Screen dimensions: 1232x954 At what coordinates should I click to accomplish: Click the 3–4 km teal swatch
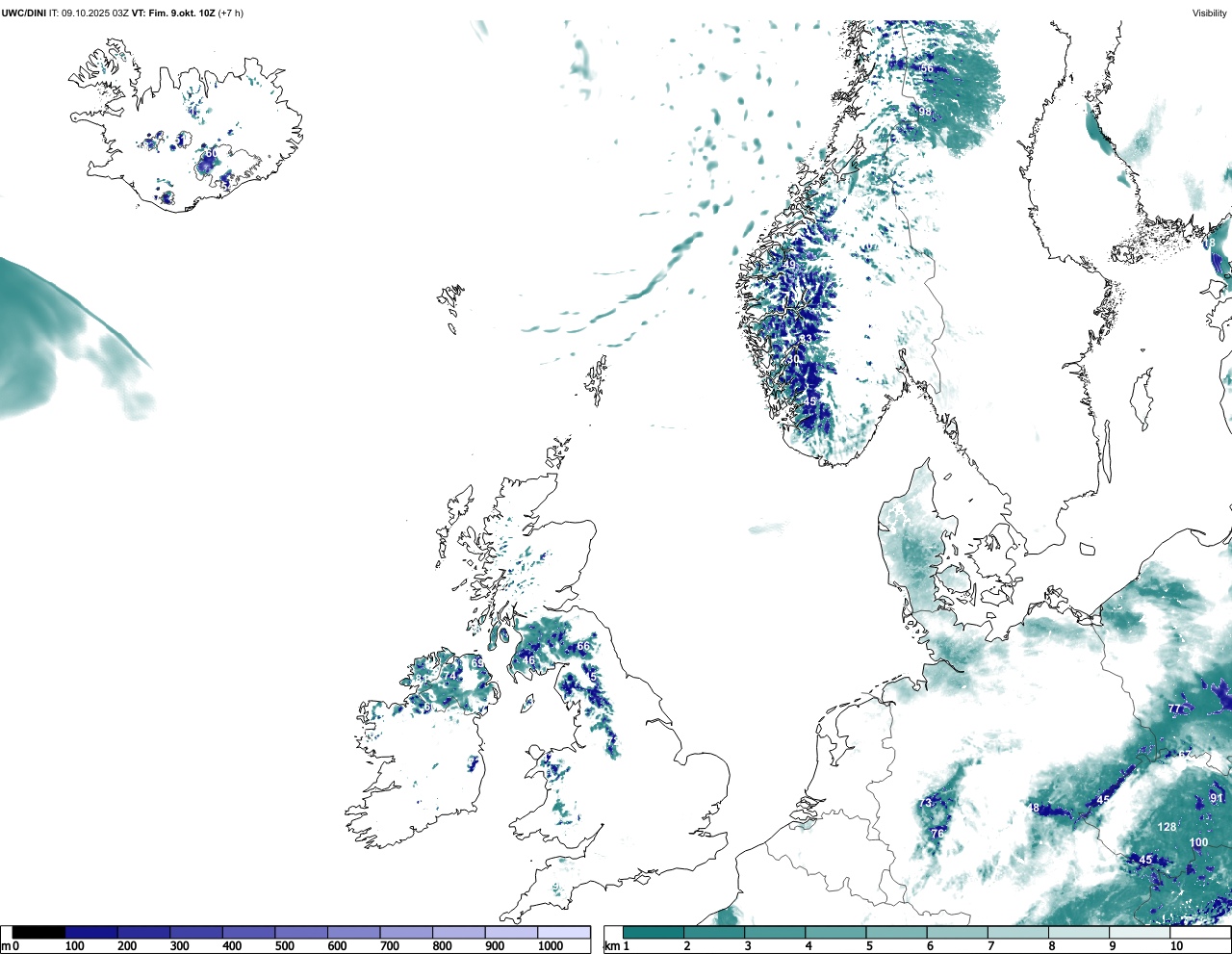coord(775,932)
